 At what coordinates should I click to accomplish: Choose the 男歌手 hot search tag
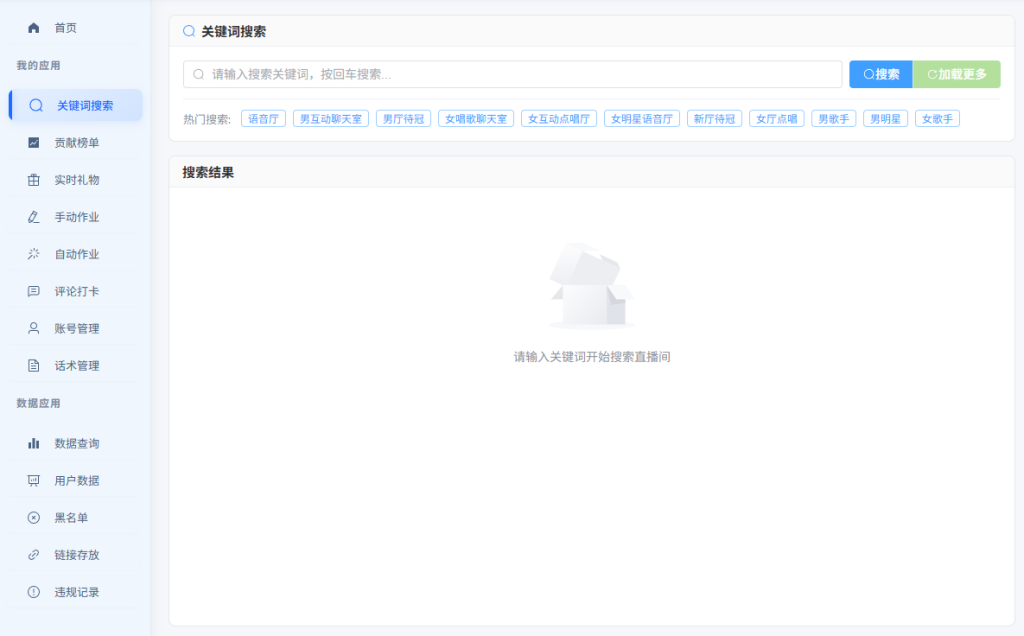point(834,118)
